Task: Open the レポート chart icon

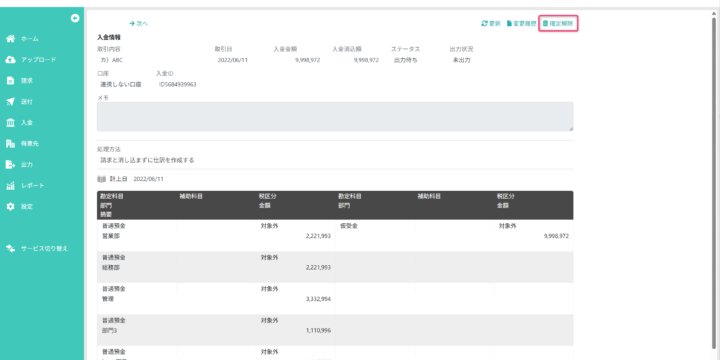Action: pyautogui.click(x=11, y=186)
